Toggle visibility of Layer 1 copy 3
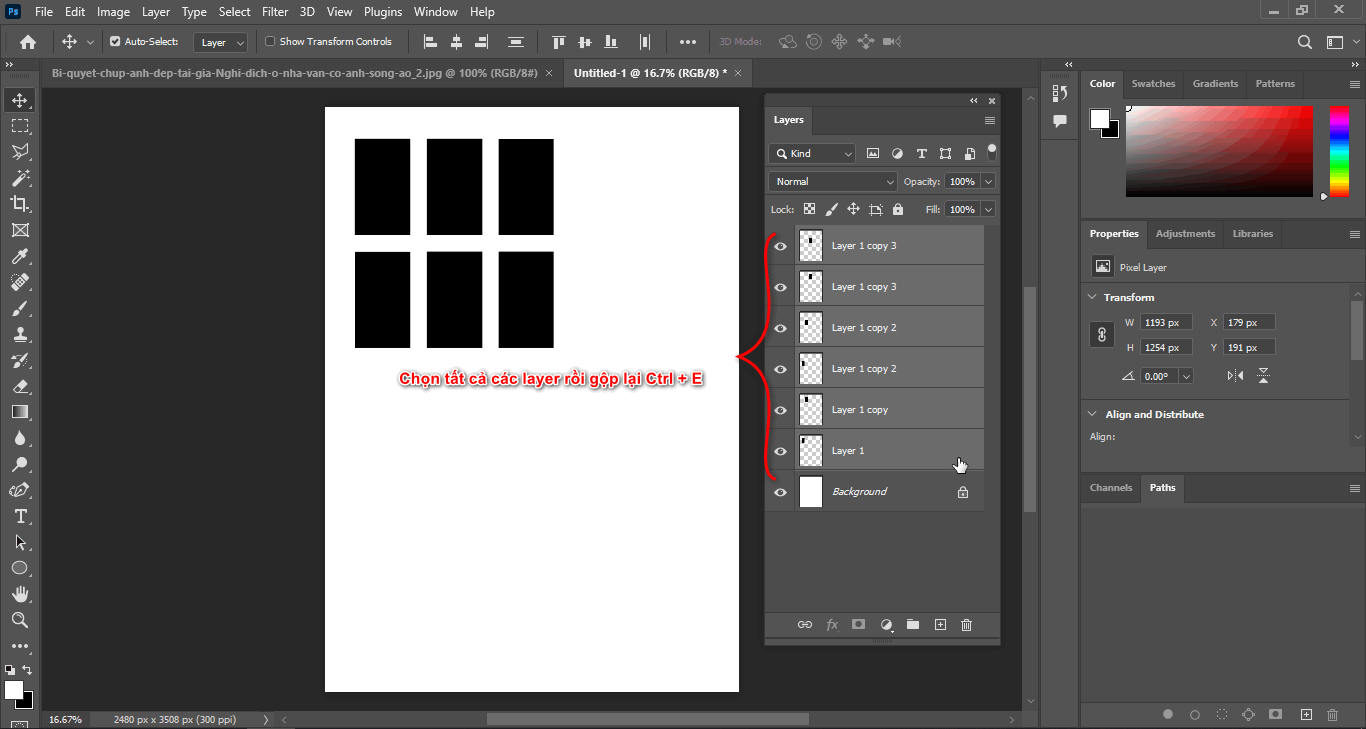1366x729 pixels. [x=780, y=245]
